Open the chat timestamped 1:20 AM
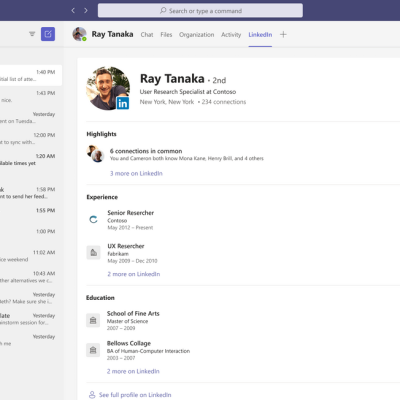 (31, 159)
